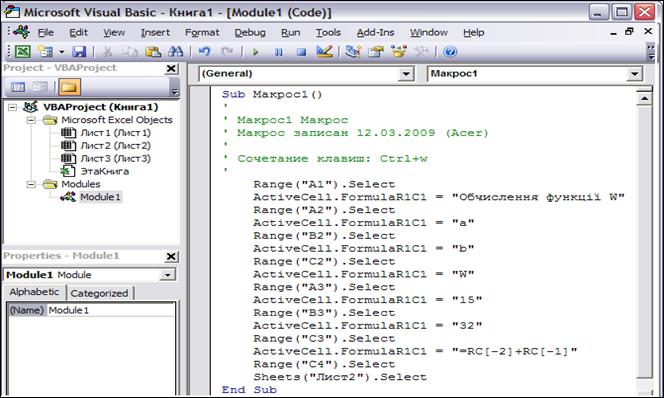This screenshot has height=398, width=664.
Task: Click the code window scroll up arrow
Action: coord(644,99)
